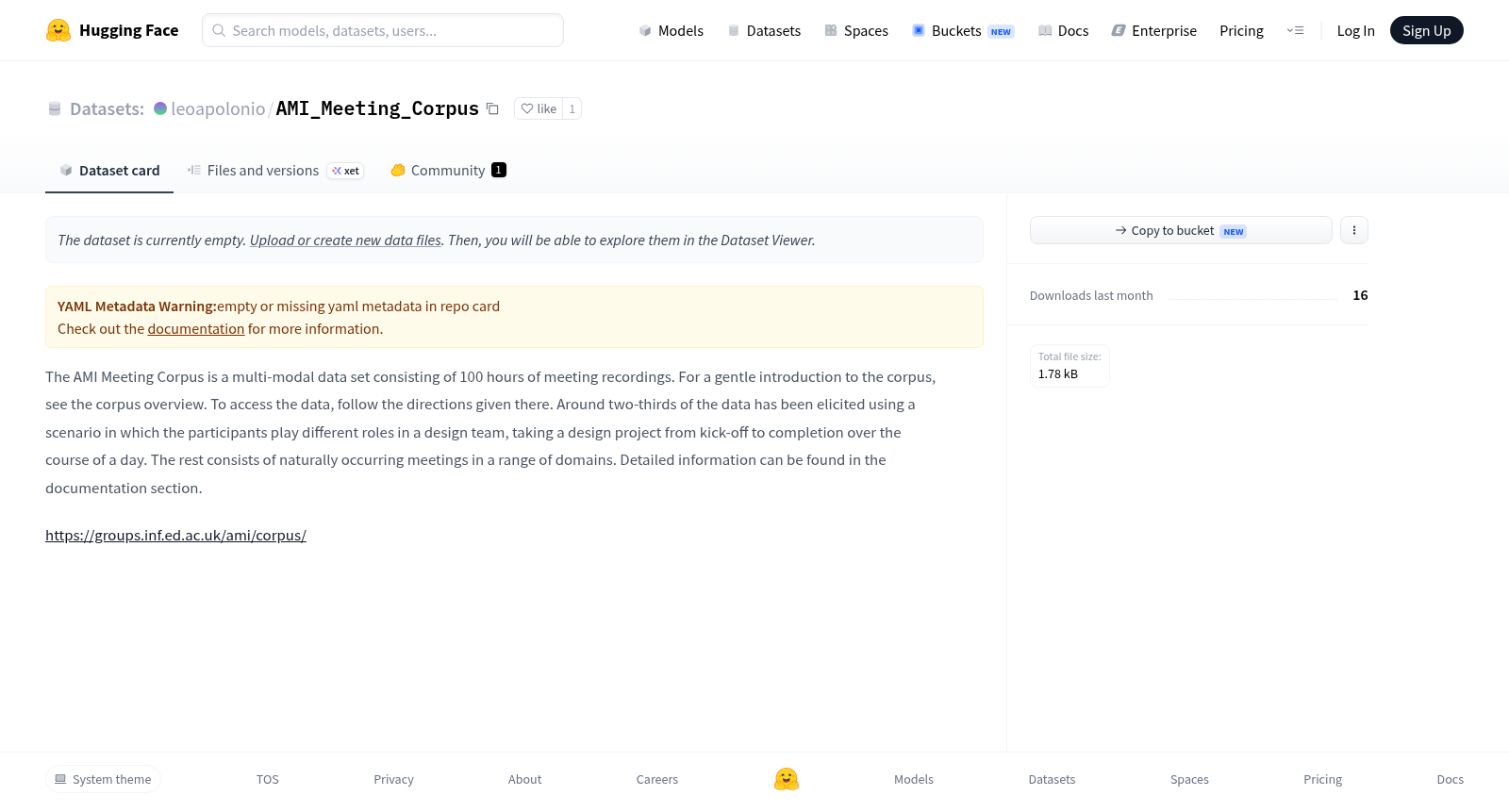This screenshot has width=1509, height=812.
Task: Click the like count number badge
Action: (572, 108)
